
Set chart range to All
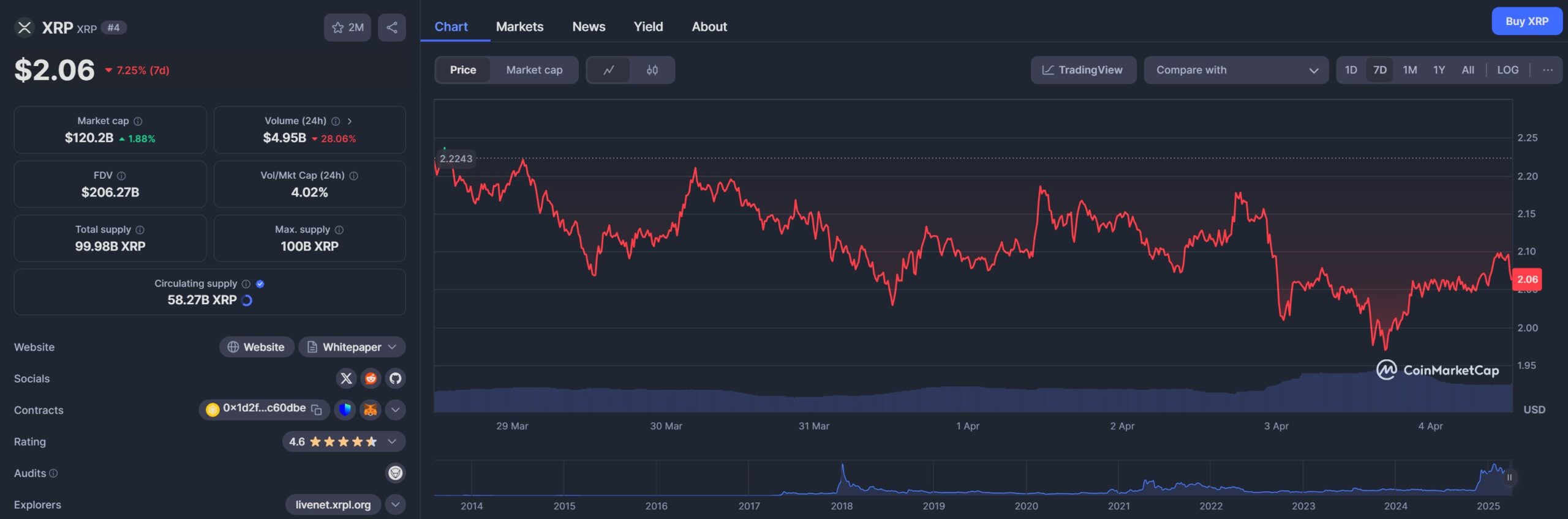pyautogui.click(x=1468, y=70)
